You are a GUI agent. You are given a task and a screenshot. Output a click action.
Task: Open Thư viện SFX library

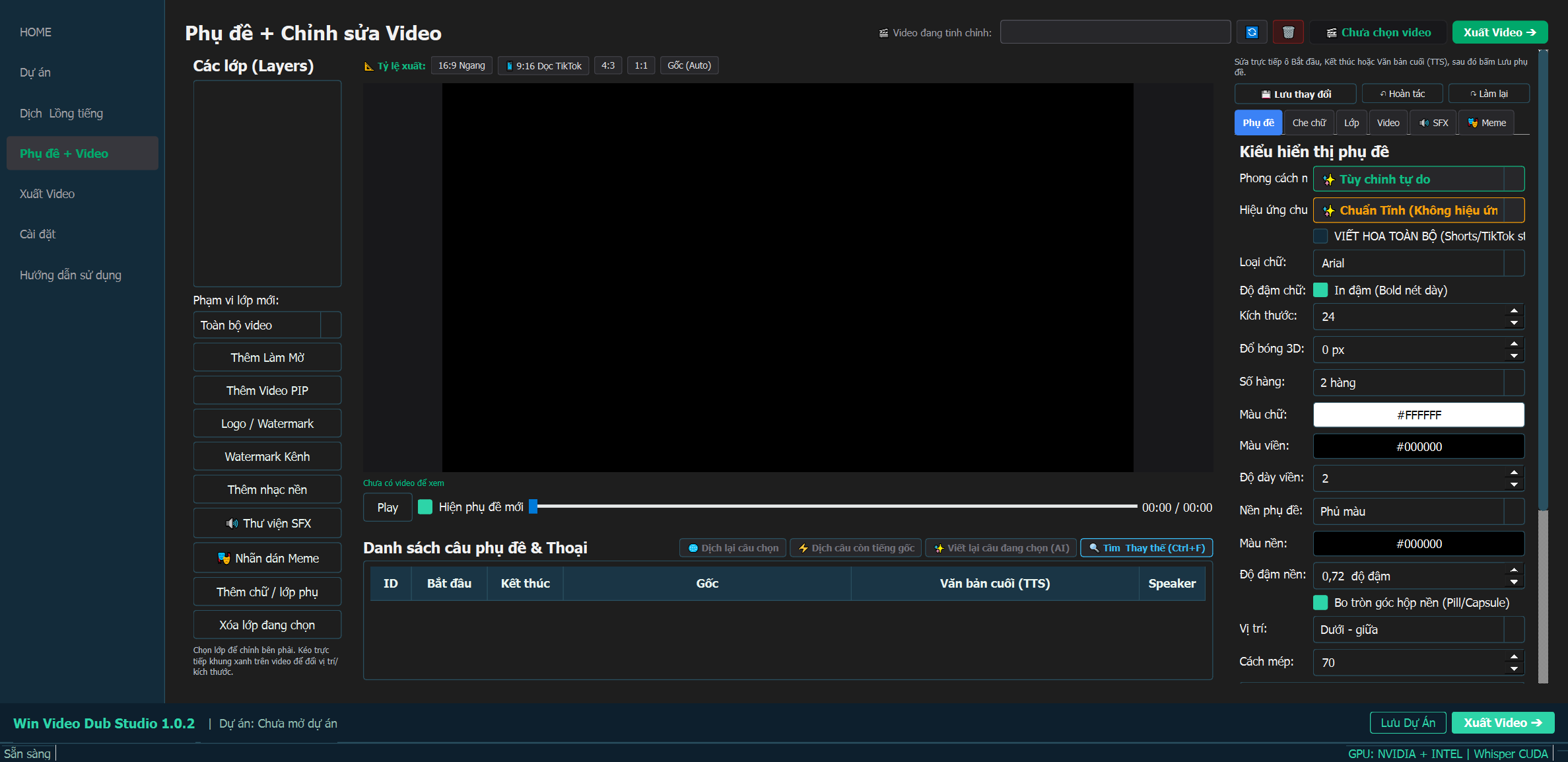(267, 523)
